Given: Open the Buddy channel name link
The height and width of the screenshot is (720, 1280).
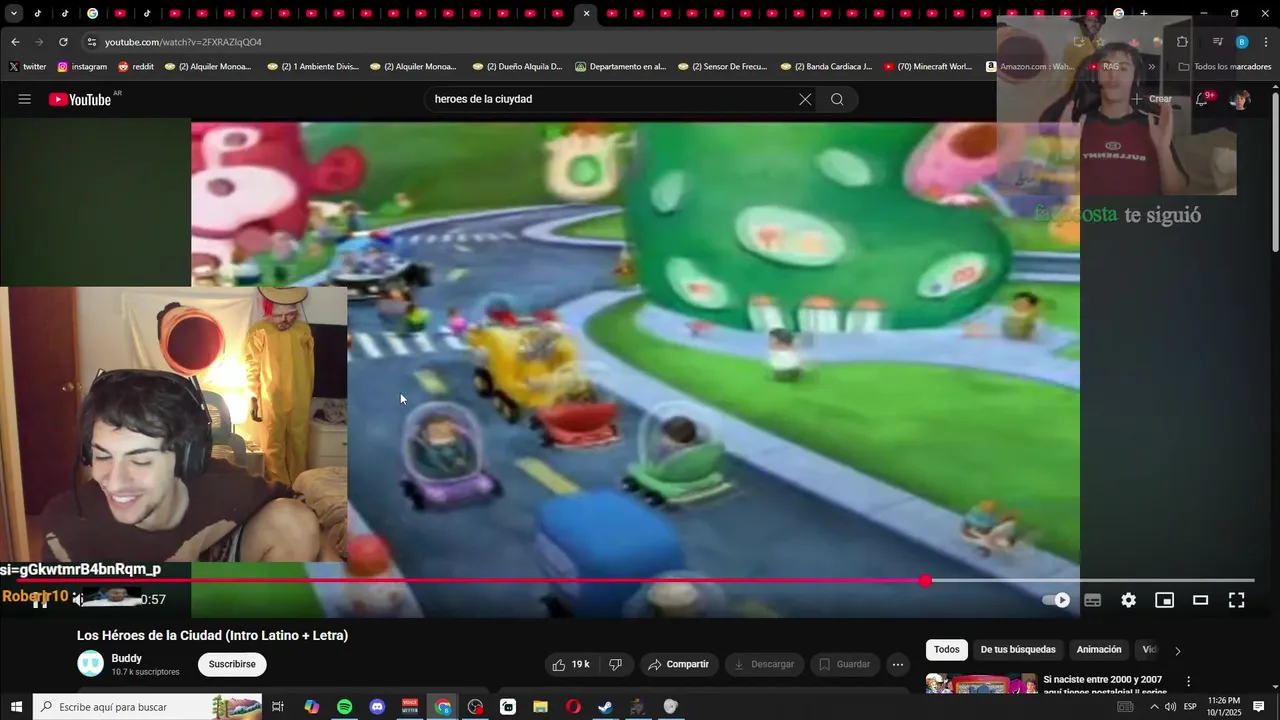Looking at the screenshot, I should click(126, 658).
